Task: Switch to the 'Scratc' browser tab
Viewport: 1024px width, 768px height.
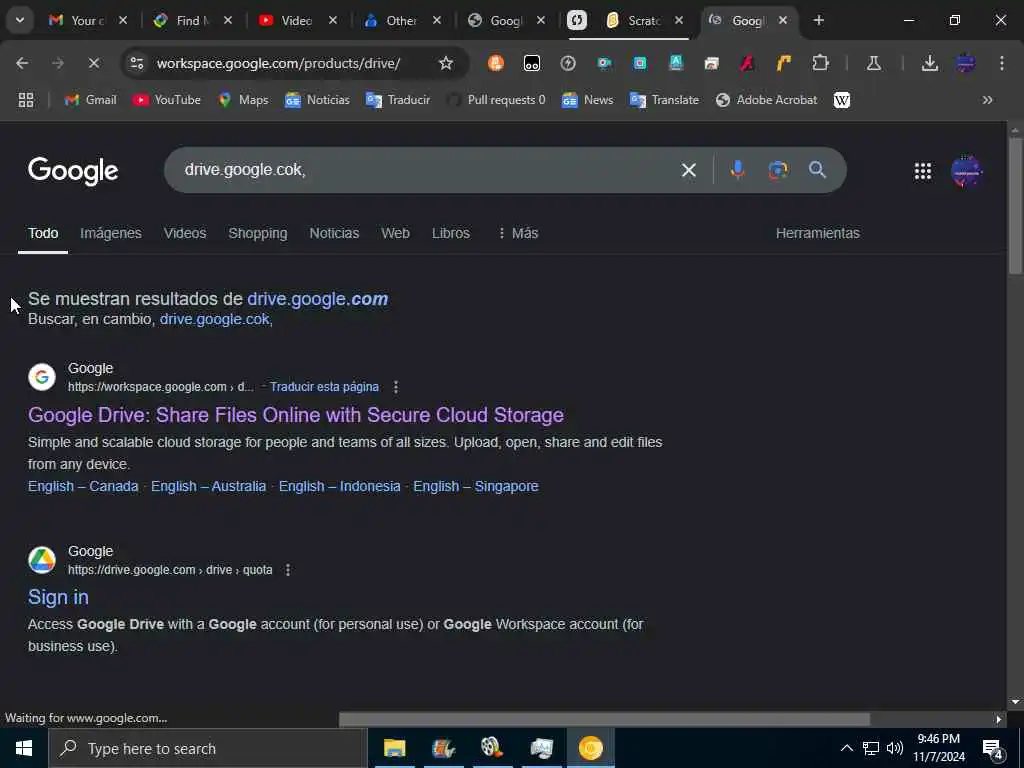Action: [645, 20]
